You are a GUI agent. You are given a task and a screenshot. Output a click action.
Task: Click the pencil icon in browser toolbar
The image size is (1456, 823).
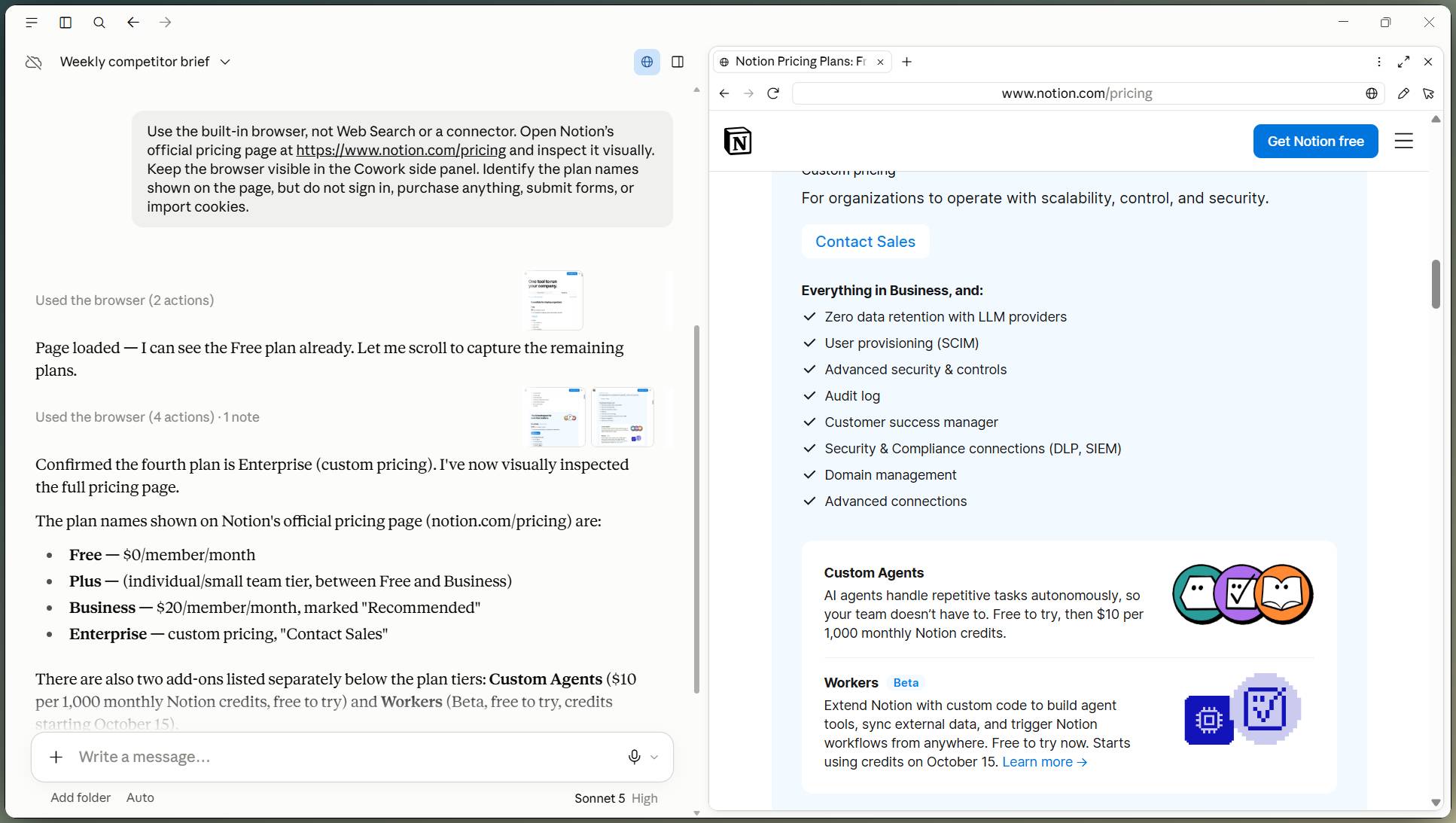pyautogui.click(x=1403, y=93)
